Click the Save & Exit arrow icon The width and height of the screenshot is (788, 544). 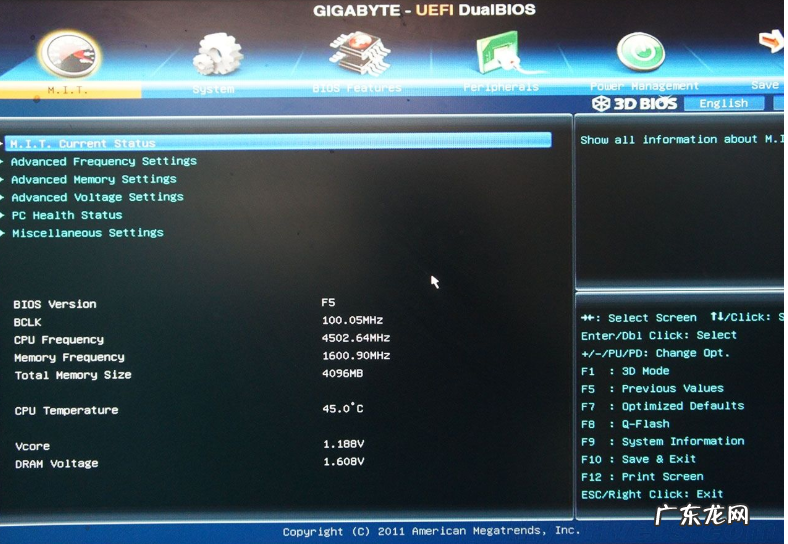(771, 41)
